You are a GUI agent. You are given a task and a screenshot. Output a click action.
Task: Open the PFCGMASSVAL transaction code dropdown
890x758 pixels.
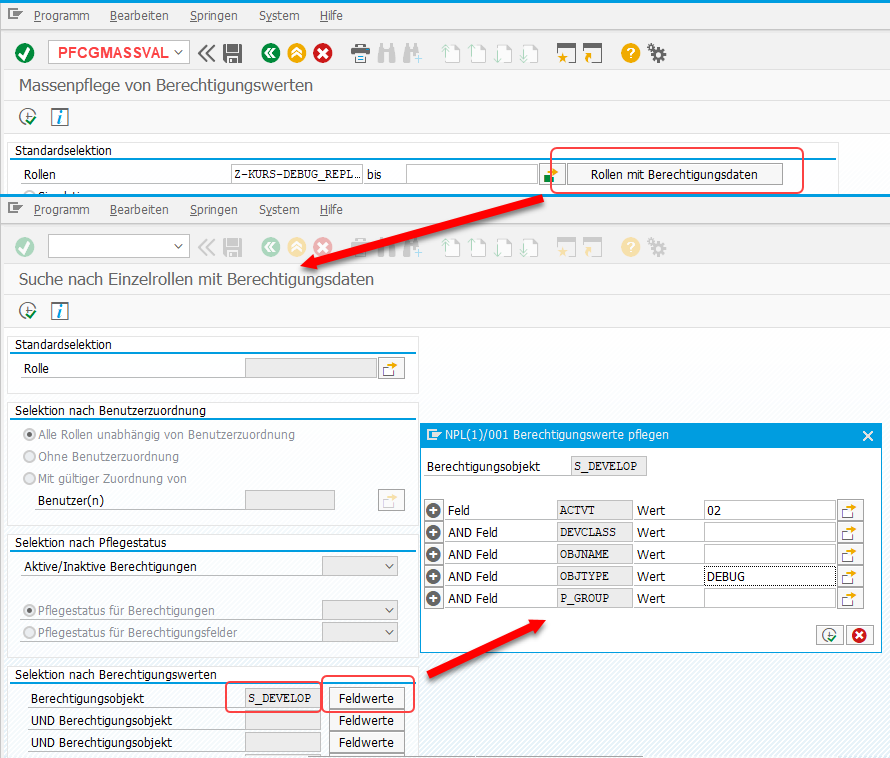[x=179, y=53]
